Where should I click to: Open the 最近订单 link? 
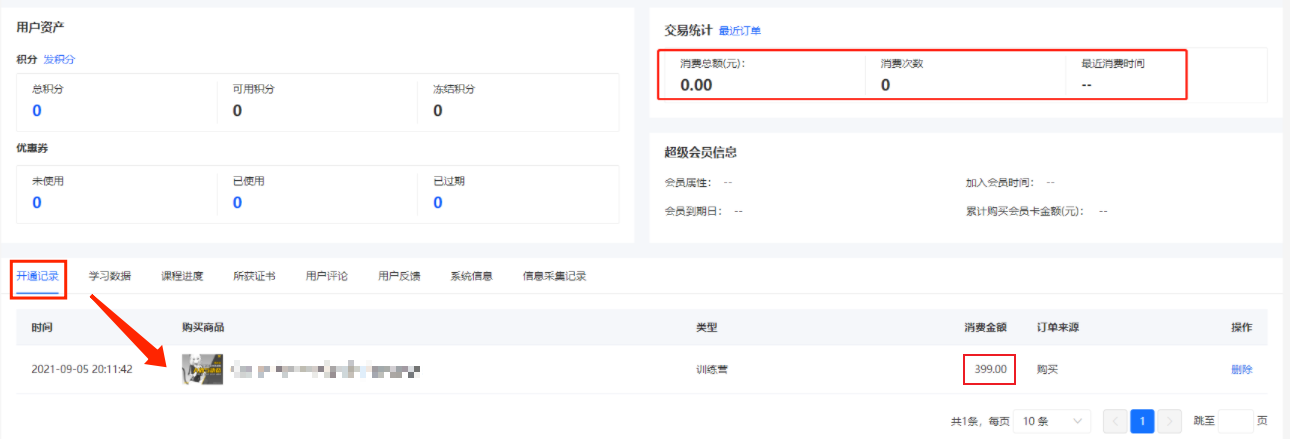[740, 31]
